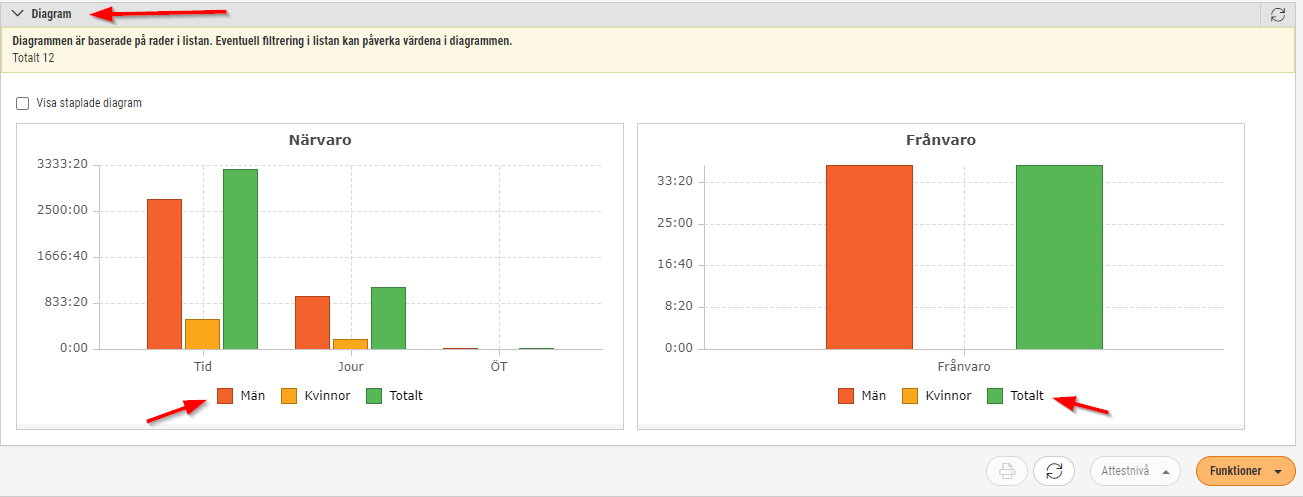1303x497 pixels.
Task: Click the Närvaro chart title
Action: pos(320,140)
